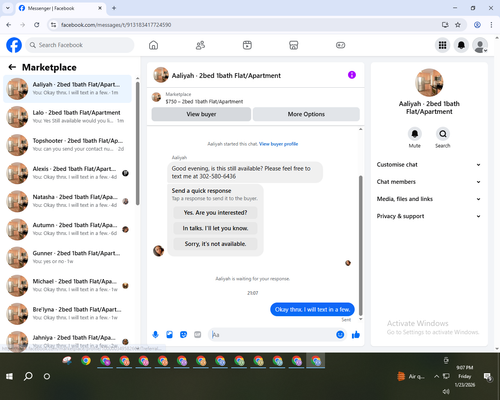This screenshot has height=400, width=500.
Task: Go to Home feed icon
Action: (x=153, y=45)
